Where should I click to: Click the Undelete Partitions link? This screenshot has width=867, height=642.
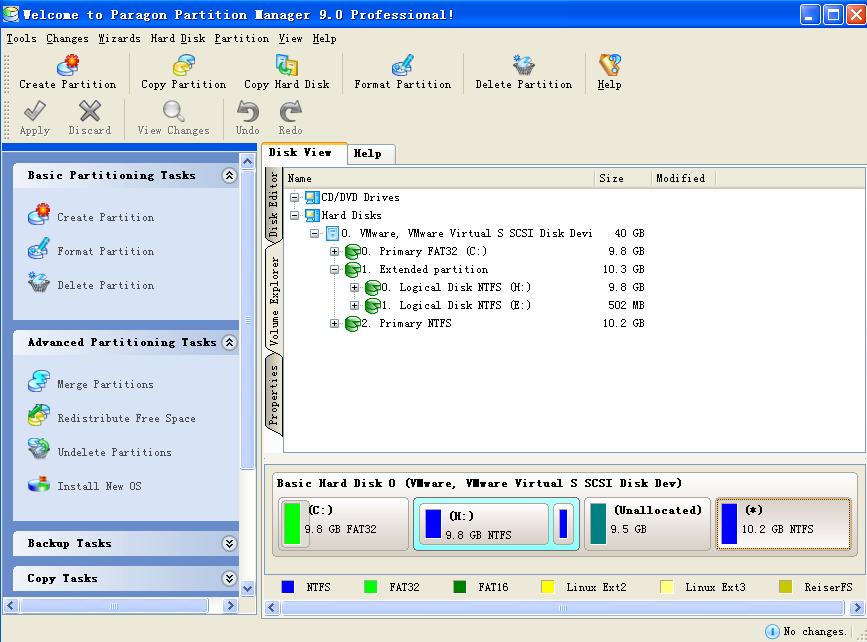114,452
